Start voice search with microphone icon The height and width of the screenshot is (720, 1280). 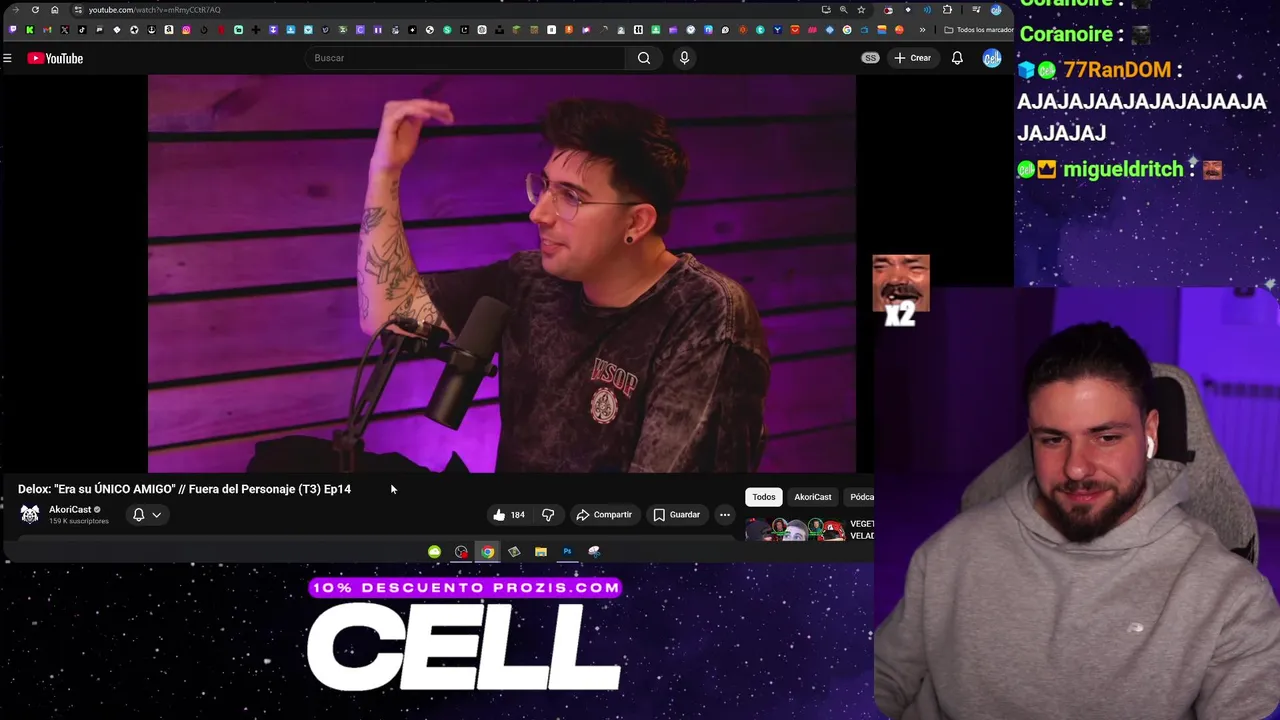[684, 58]
